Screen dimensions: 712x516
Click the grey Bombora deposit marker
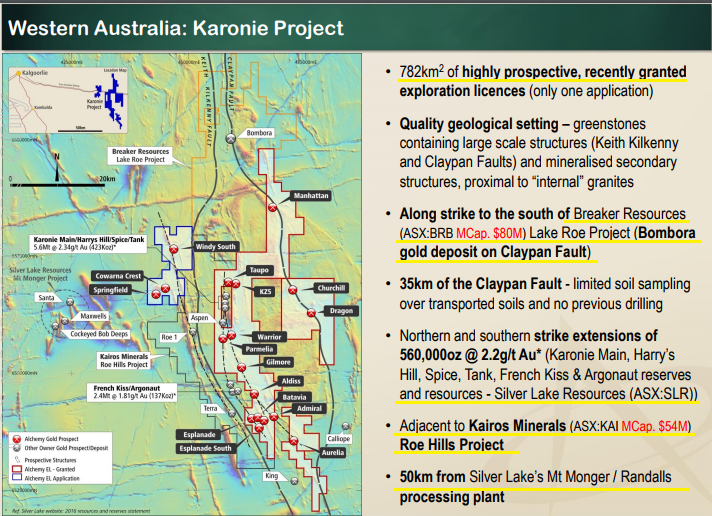(231, 138)
